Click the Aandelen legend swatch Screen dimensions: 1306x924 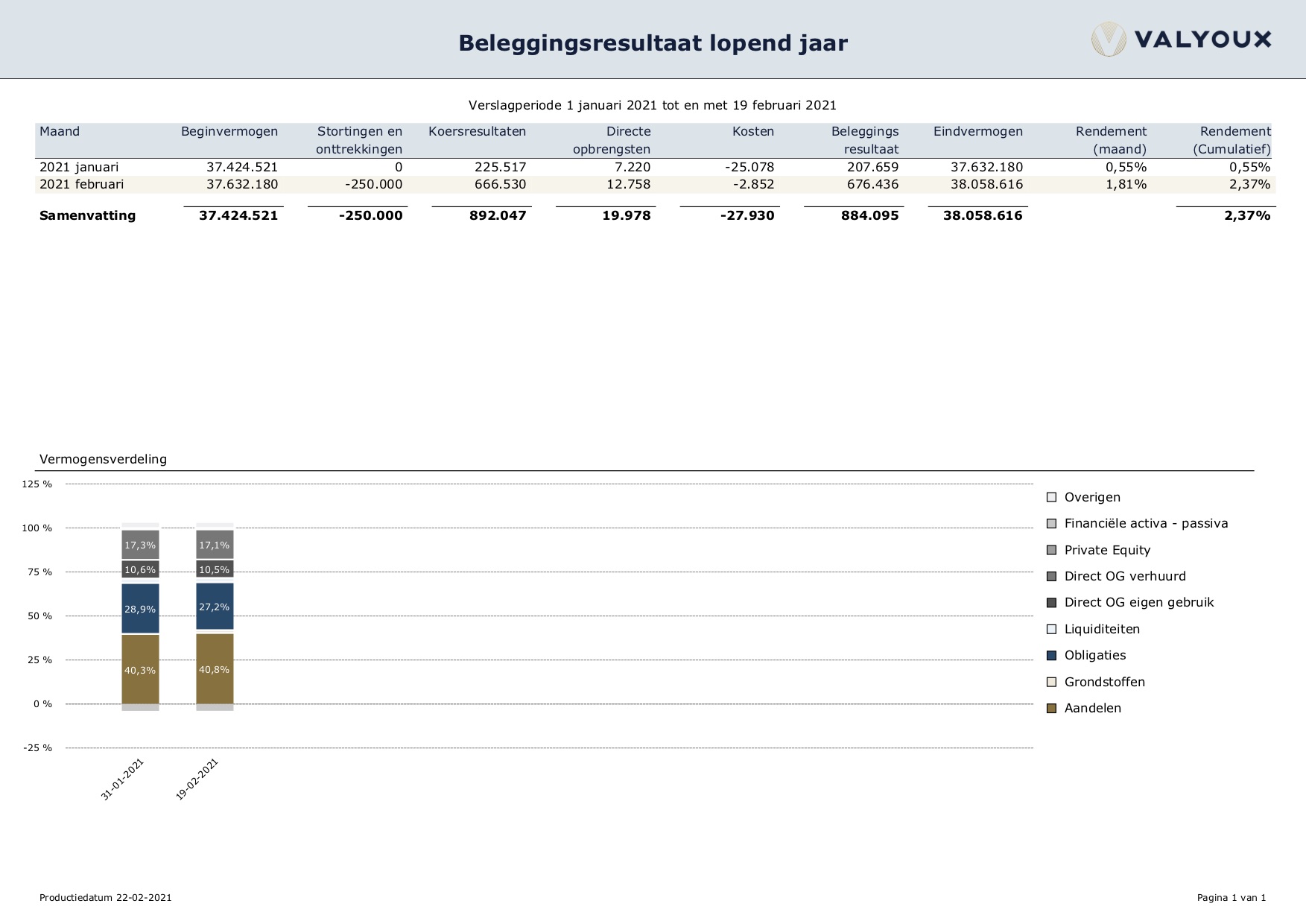click(x=1051, y=708)
